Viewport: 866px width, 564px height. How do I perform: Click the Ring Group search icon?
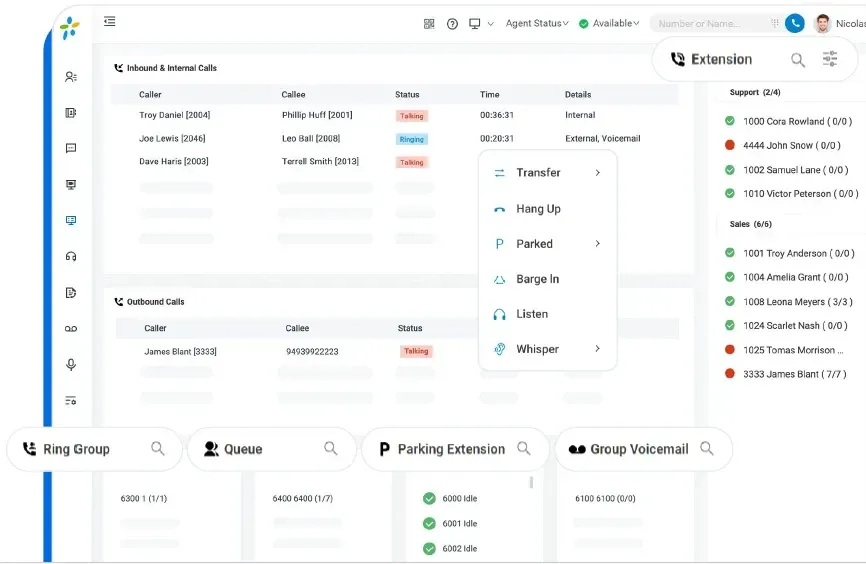pyautogui.click(x=158, y=448)
